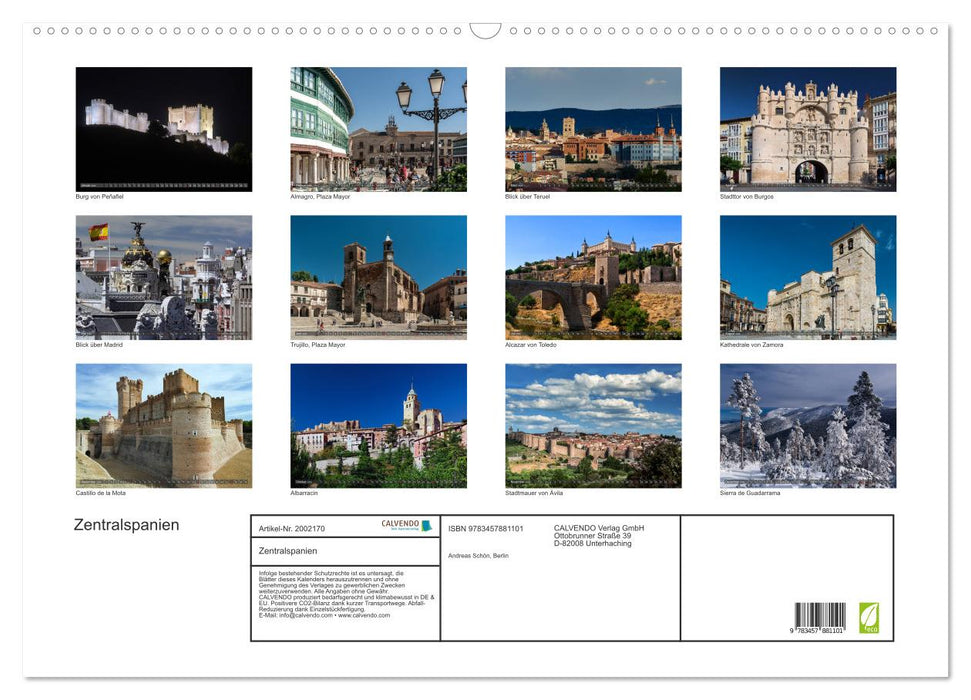Click the green eco leaf icon

[x=869, y=617]
